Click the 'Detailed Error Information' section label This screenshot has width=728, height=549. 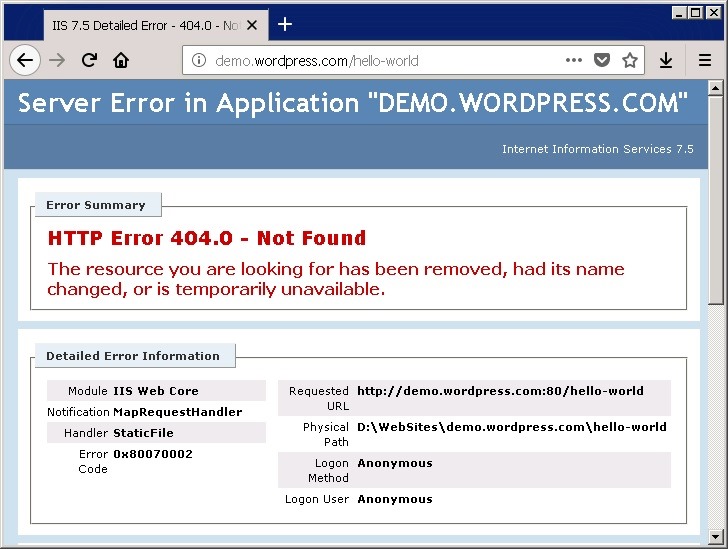(133, 356)
